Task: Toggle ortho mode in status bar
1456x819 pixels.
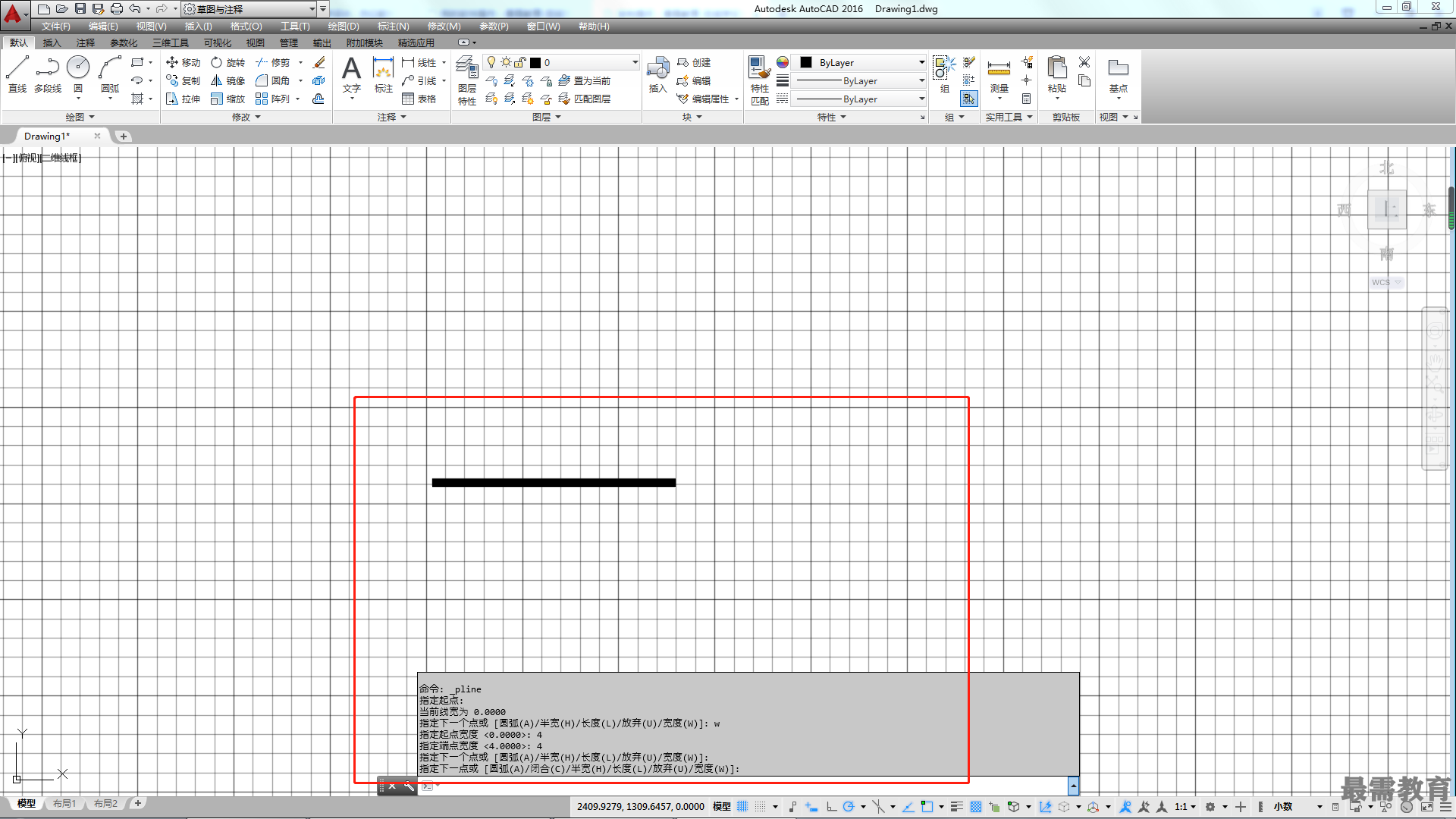Action: (831, 807)
